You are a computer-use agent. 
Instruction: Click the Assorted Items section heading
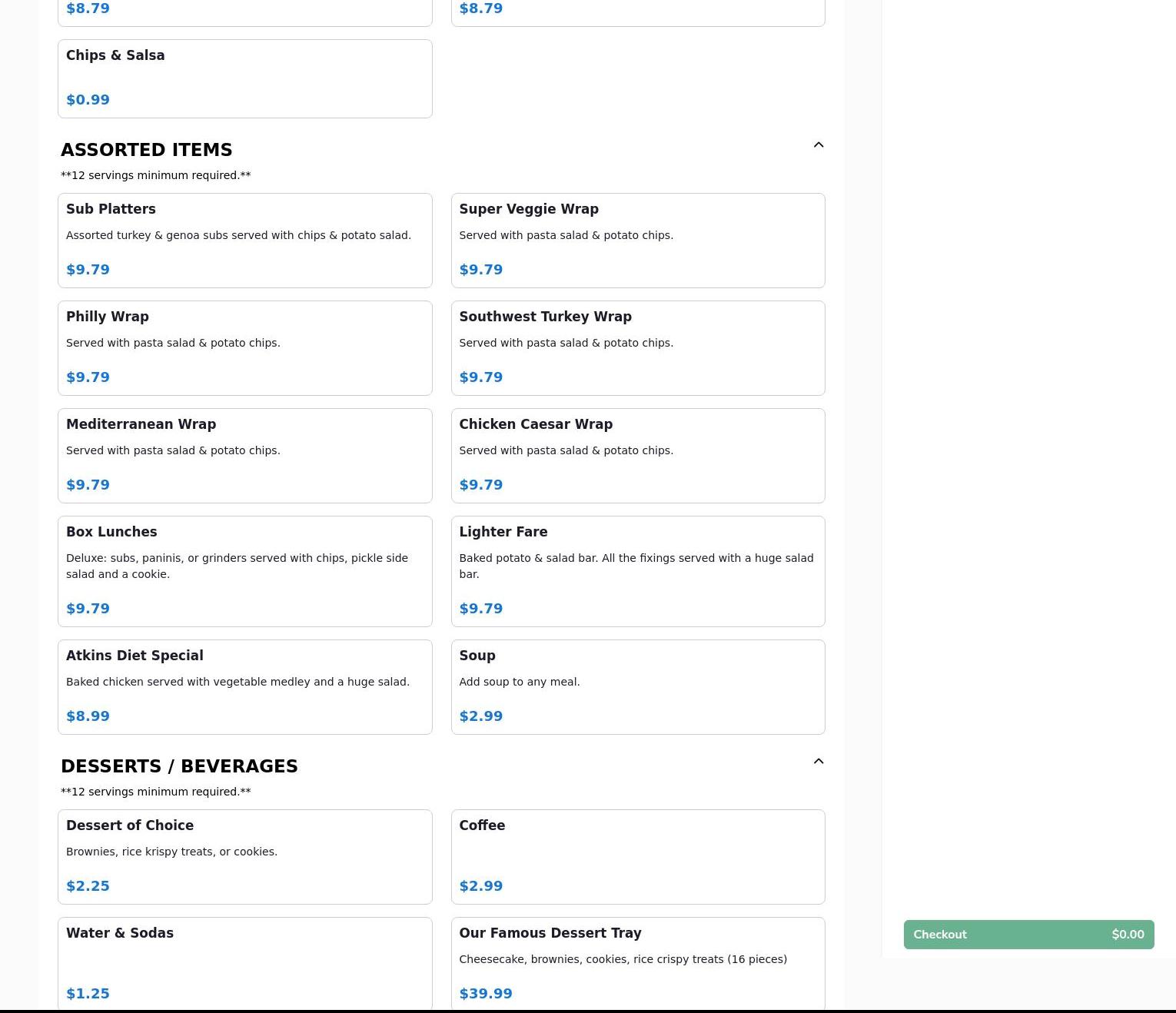(x=147, y=150)
